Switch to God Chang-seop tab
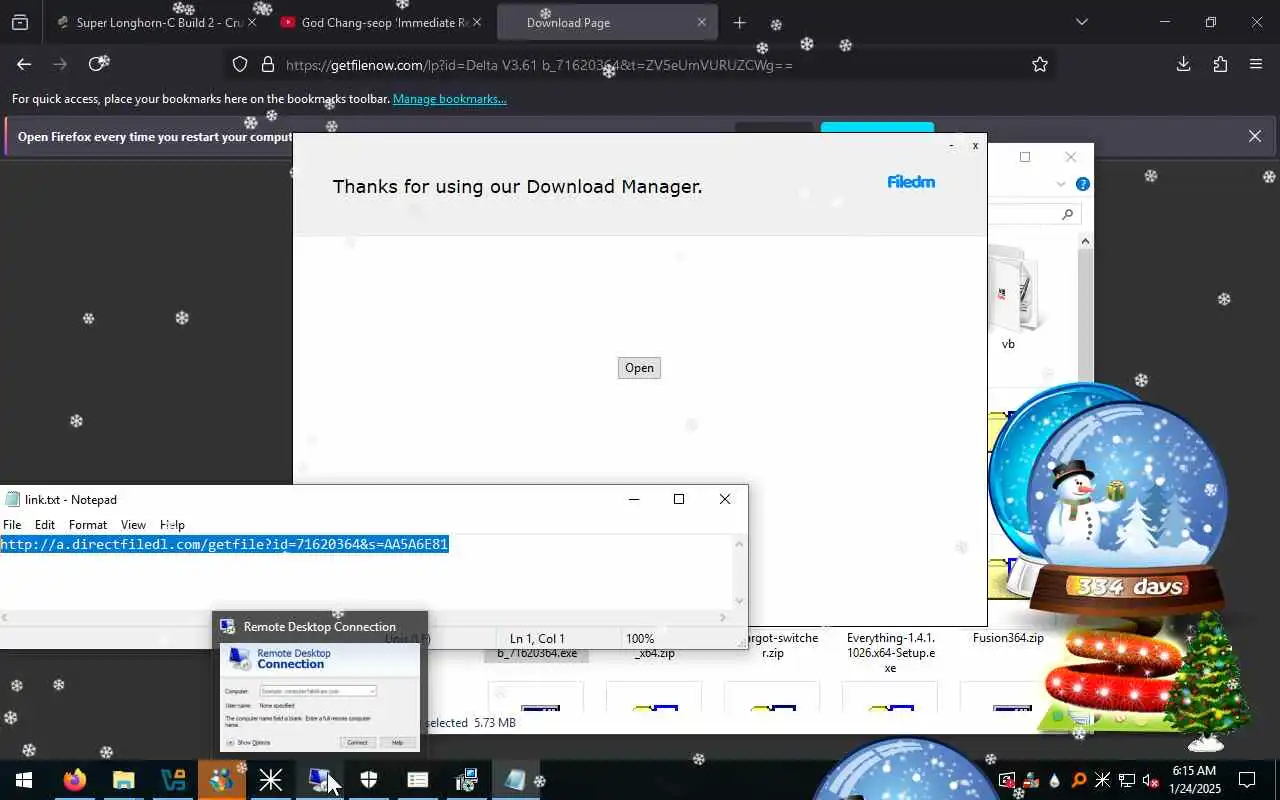Screen dimensions: 1280x800 pos(381,22)
